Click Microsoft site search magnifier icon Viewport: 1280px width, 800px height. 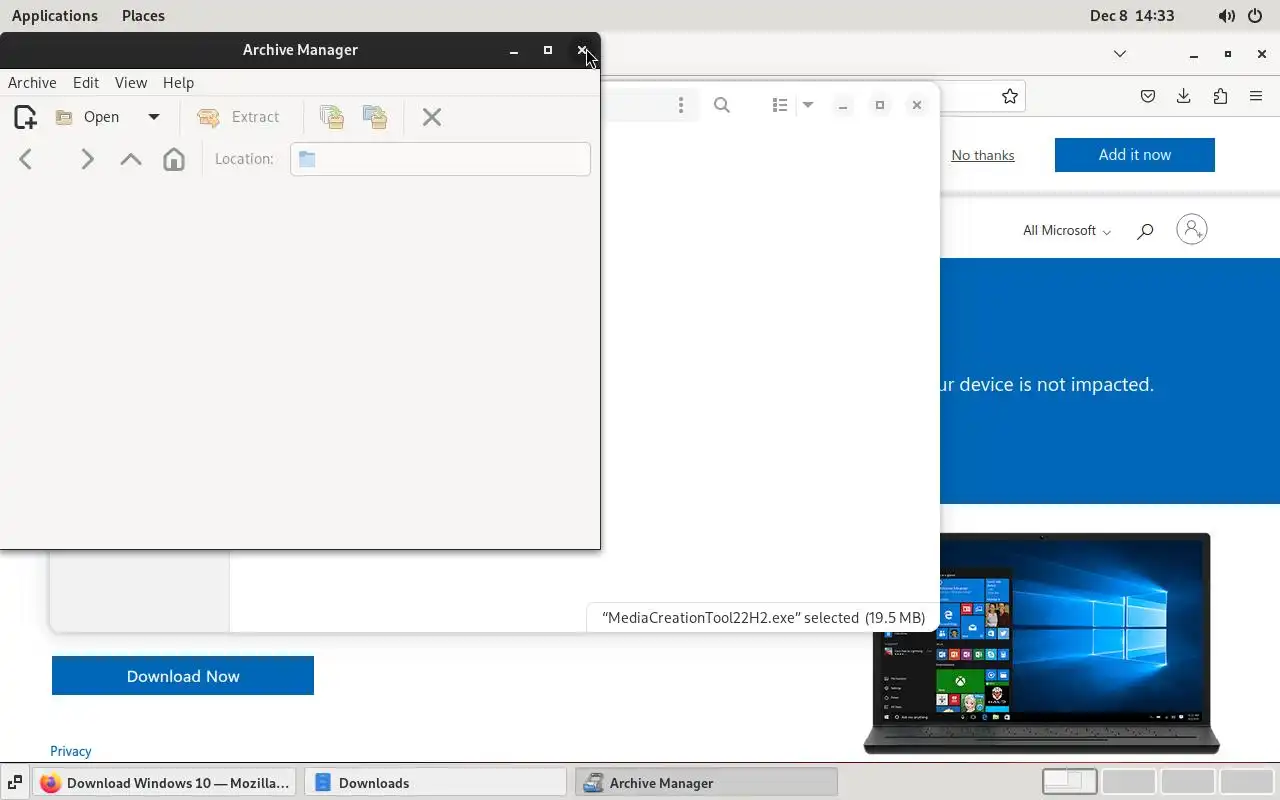point(1145,231)
